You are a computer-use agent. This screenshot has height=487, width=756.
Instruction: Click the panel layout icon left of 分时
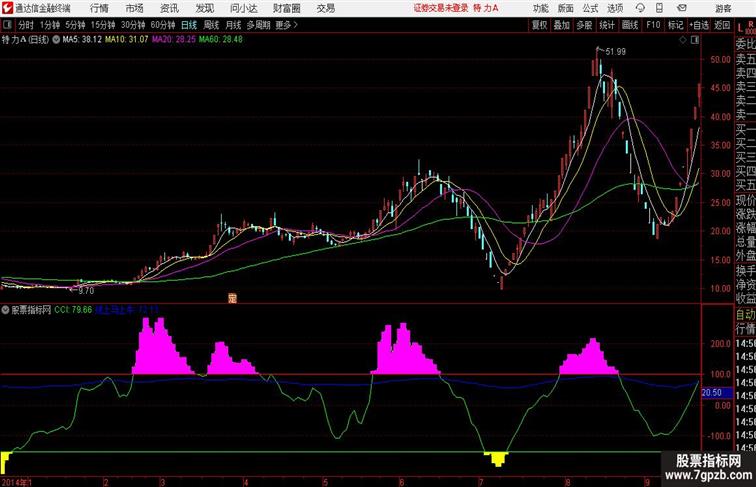click(x=7, y=25)
